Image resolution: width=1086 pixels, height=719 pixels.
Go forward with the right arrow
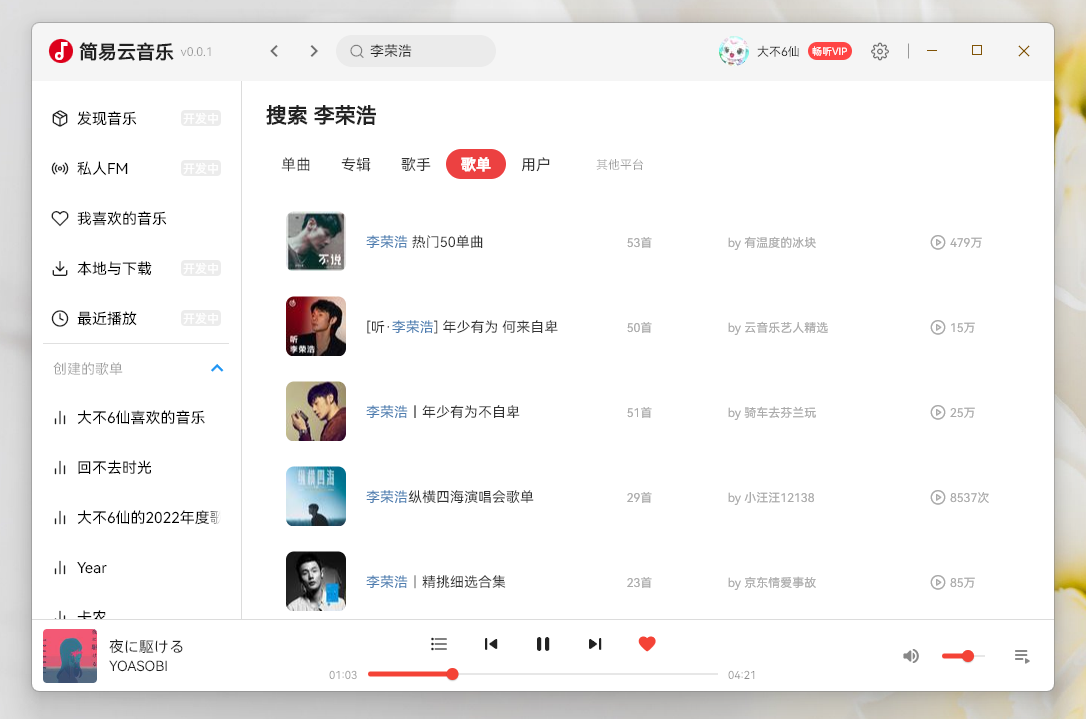[x=314, y=51]
